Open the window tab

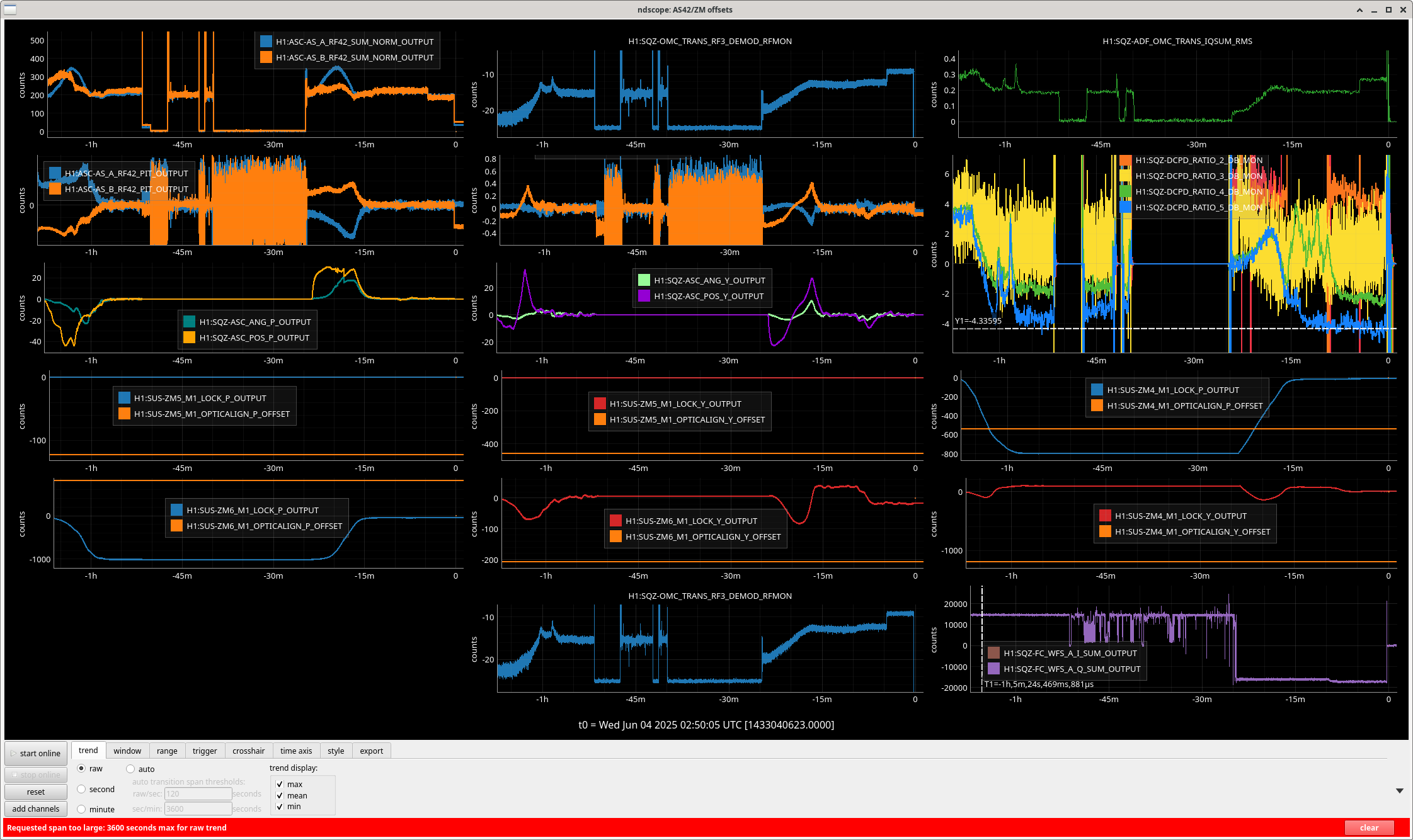[x=127, y=751]
